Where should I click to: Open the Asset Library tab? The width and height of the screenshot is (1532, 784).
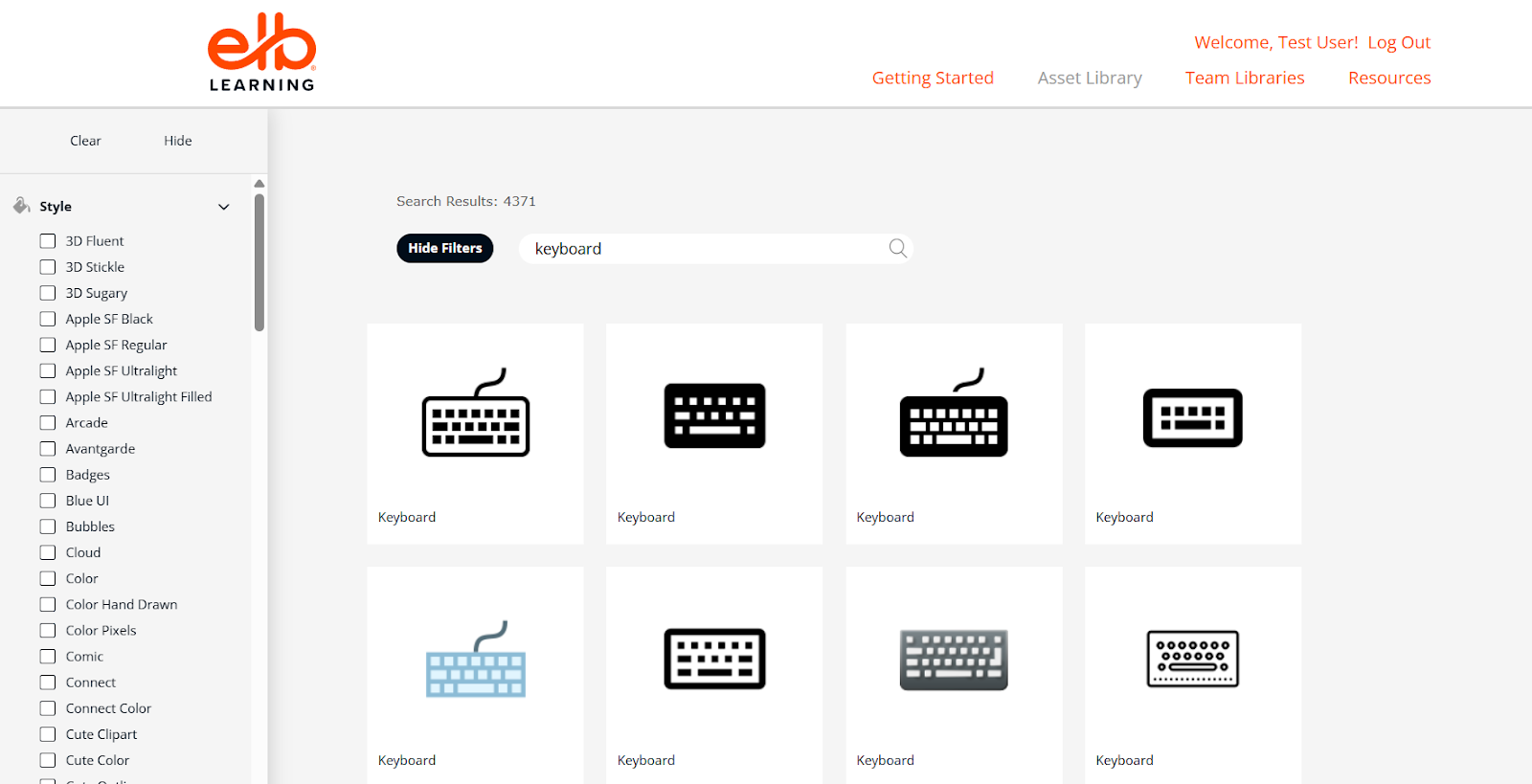click(x=1090, y=78)
